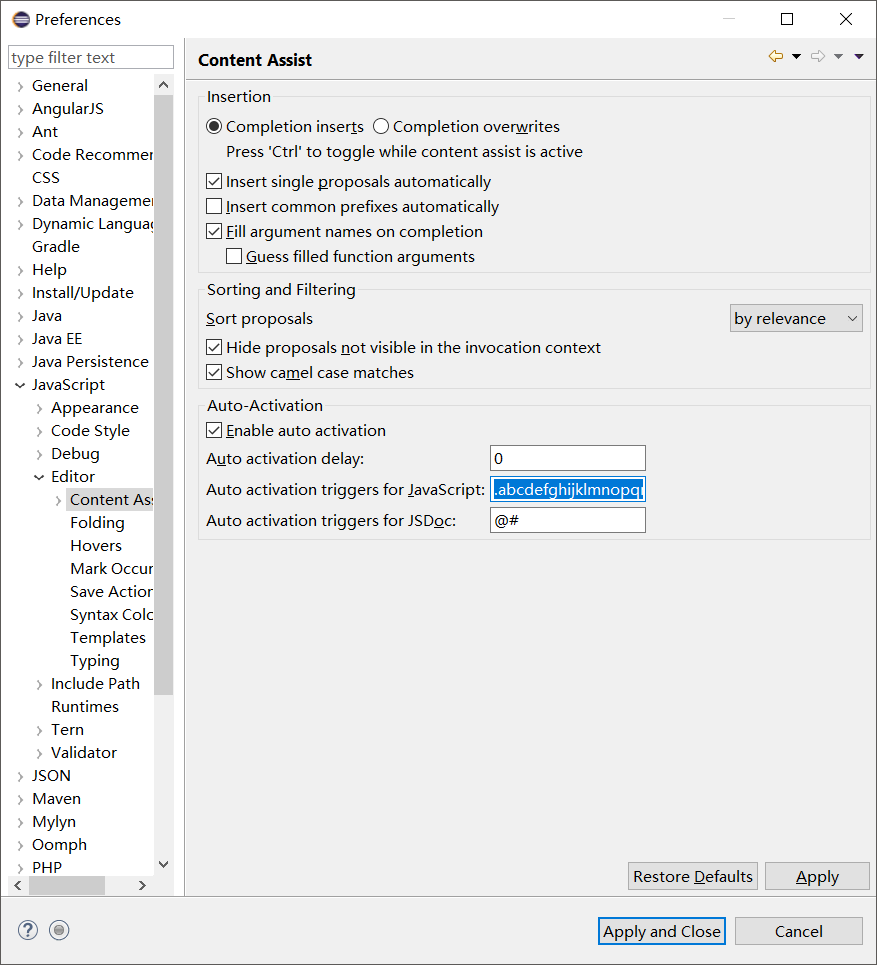The height and width of the screenshot is (965, 877).
Task: Collapse the Editor tree node
Action: coord(39,477)
